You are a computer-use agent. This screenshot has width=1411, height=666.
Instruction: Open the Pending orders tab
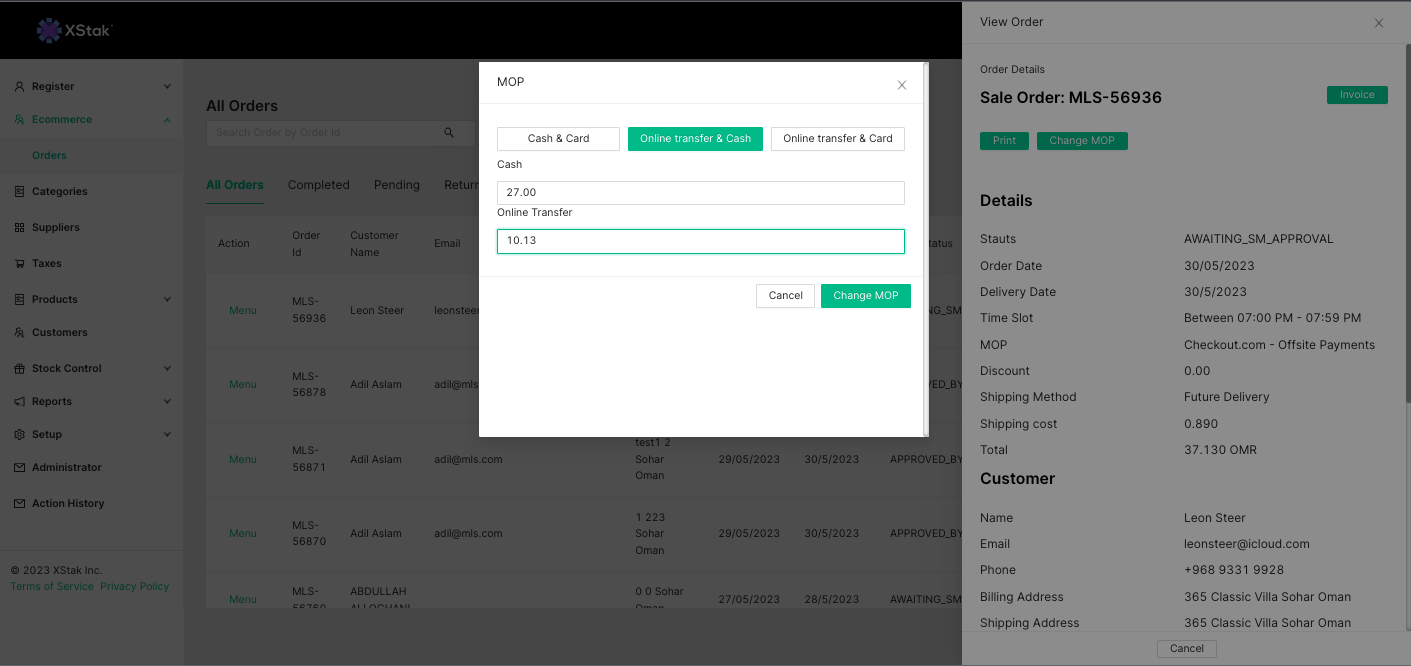point(396,185)
